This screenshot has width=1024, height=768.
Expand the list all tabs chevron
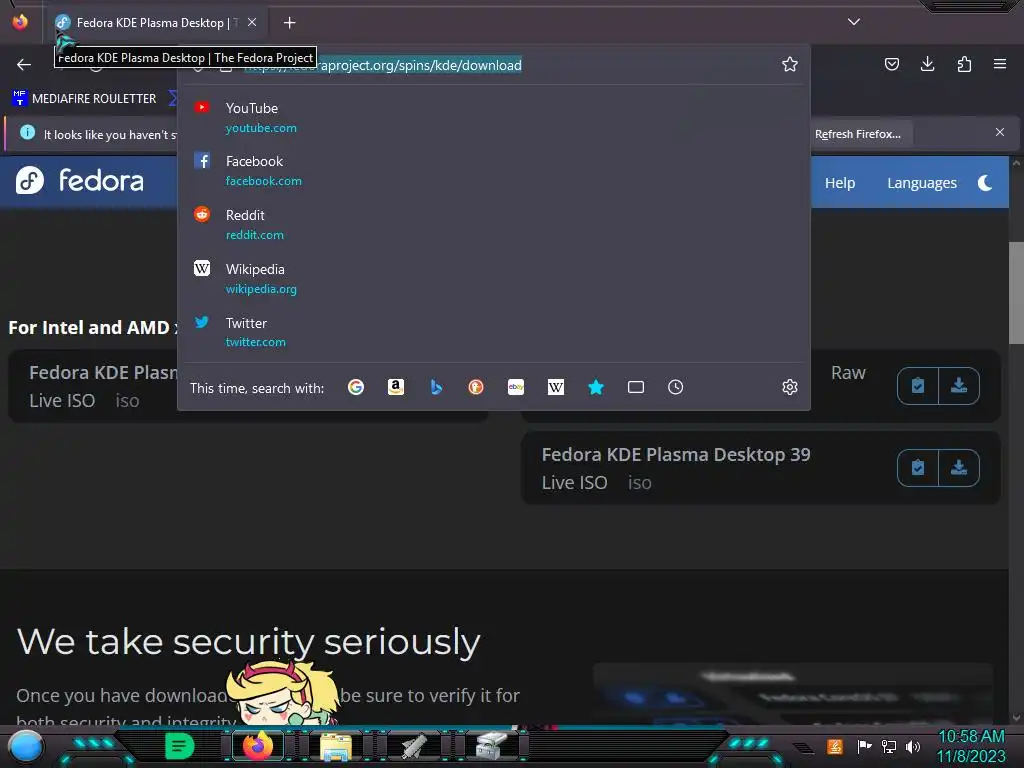pyautogui.click(x=854, y=22)
